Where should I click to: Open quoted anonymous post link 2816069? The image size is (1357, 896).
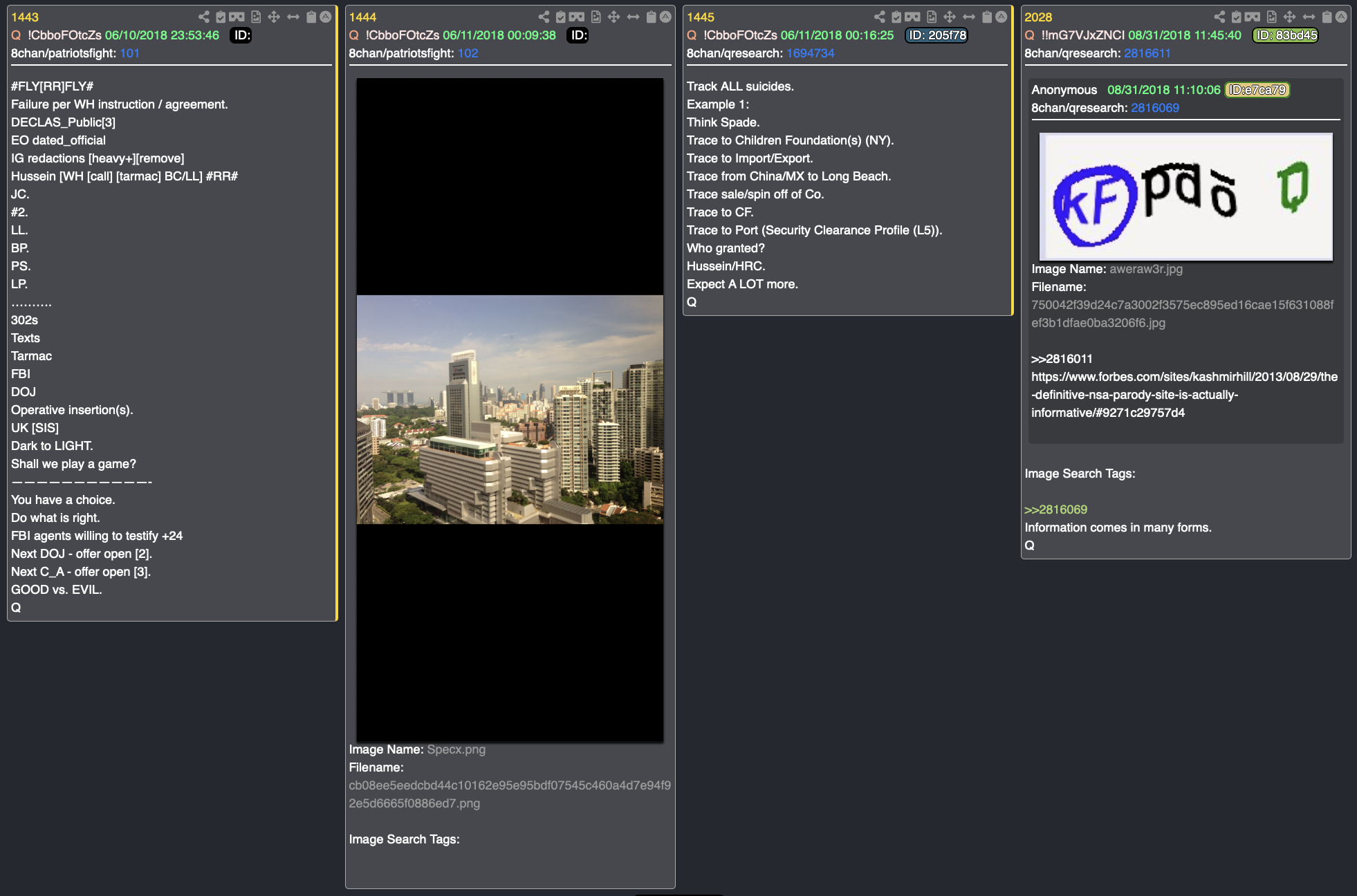(1155, 108)
